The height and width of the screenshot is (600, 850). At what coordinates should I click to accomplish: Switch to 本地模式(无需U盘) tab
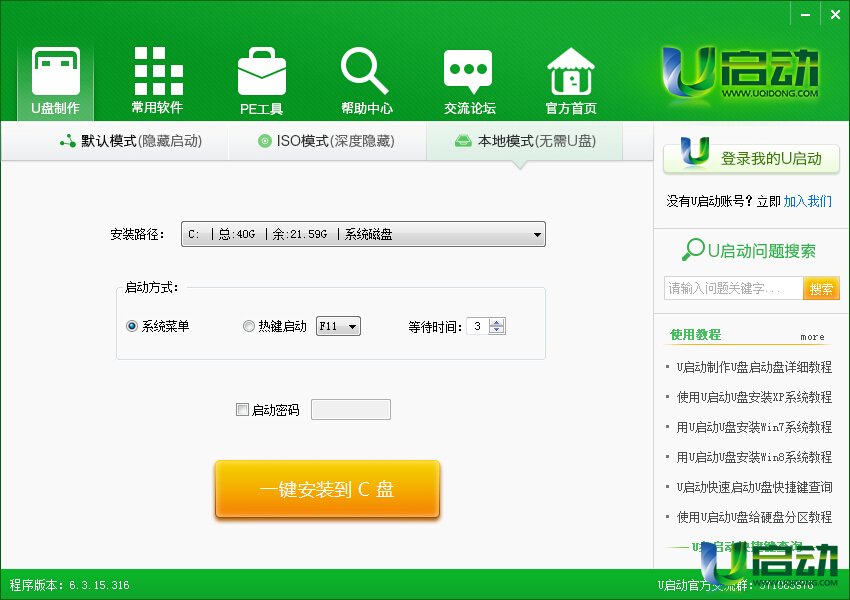[525, 141]
